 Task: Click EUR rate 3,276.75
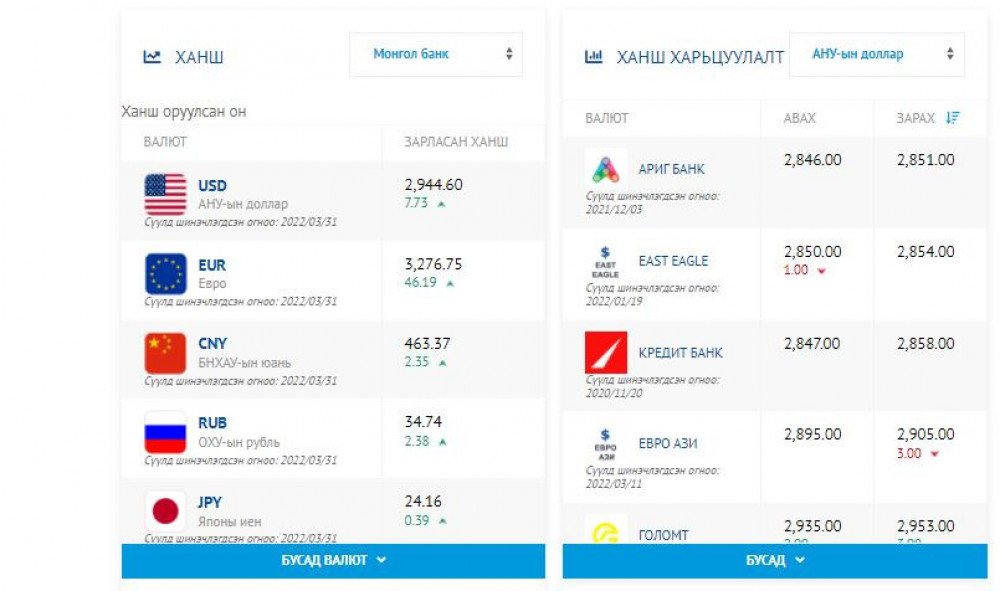433,264
